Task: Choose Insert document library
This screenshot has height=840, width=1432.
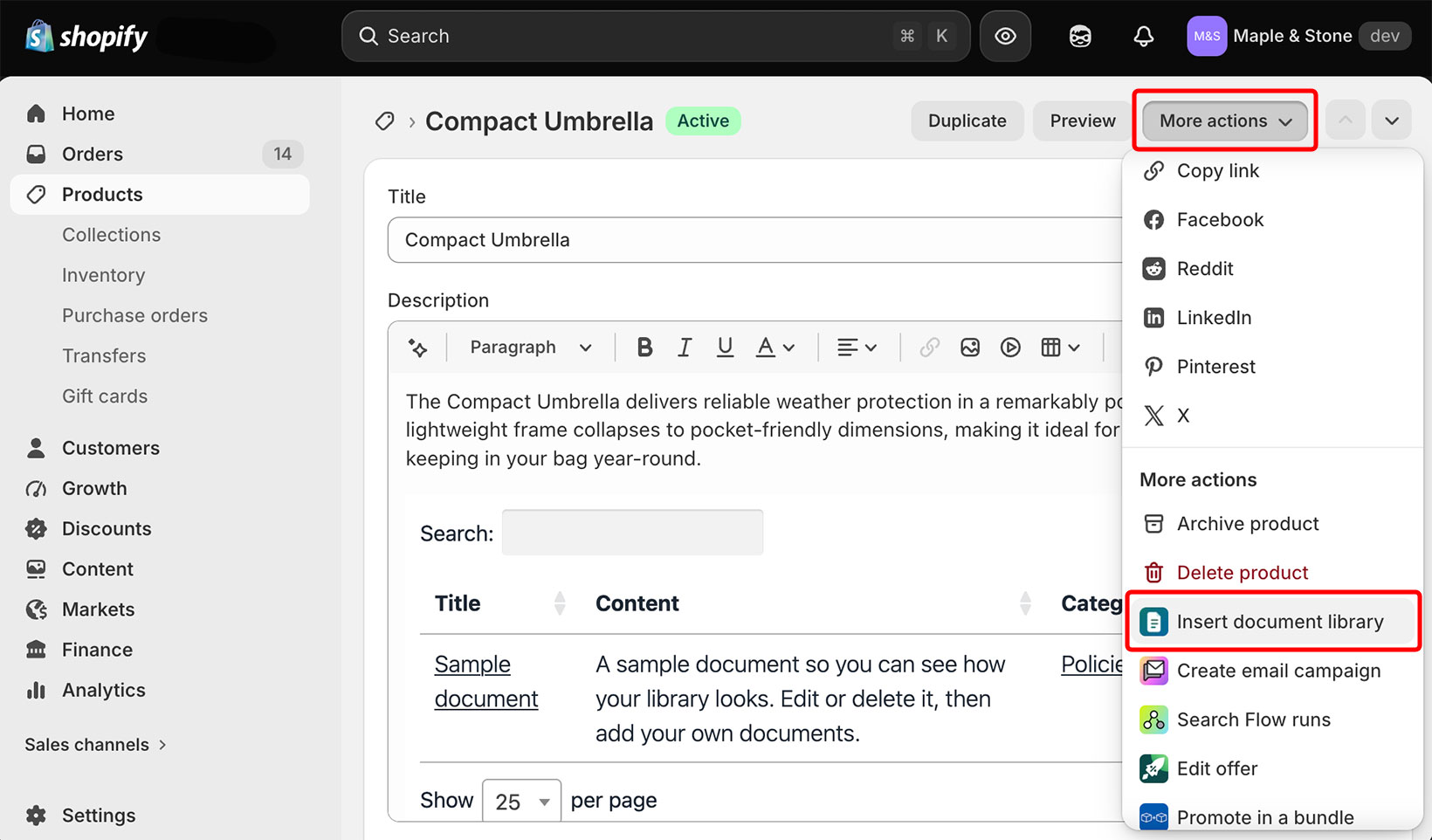Action: click(x=1272, y=622)
